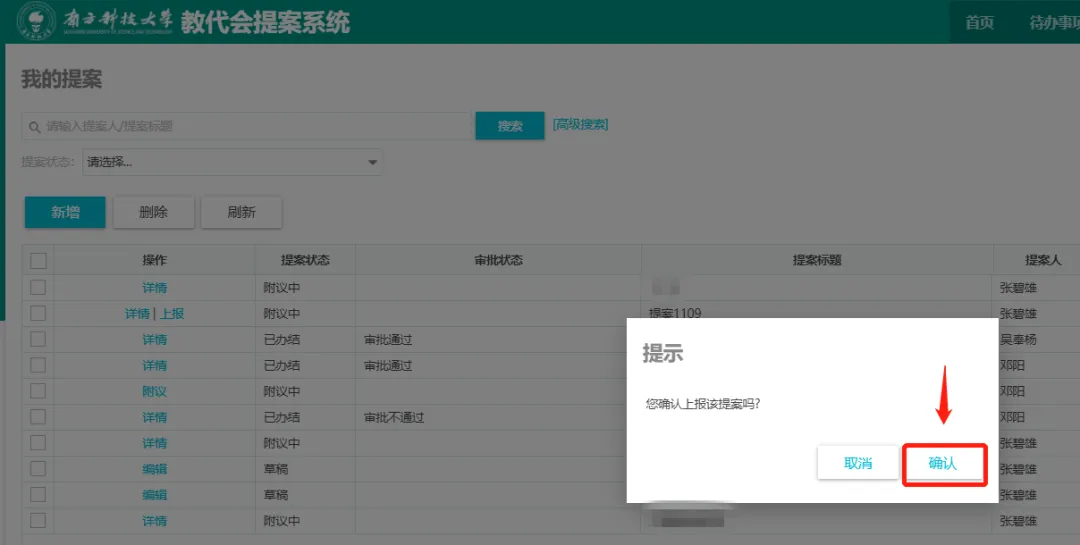This screenshot has width=1080, height=545.
Task: Click the 上报 link in the table
Action: coord(172,314)
